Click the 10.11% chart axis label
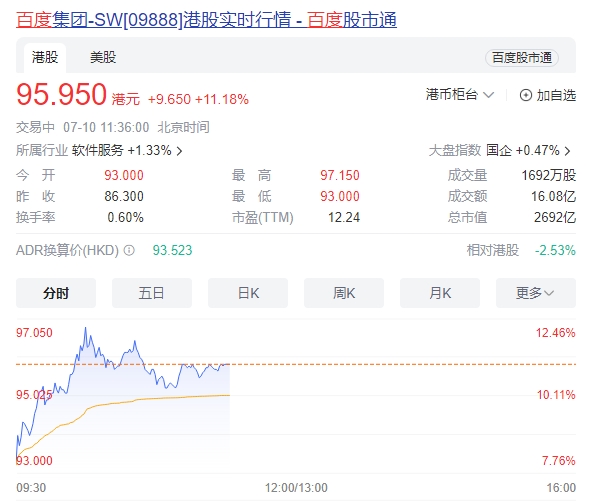 coord(556,395)
